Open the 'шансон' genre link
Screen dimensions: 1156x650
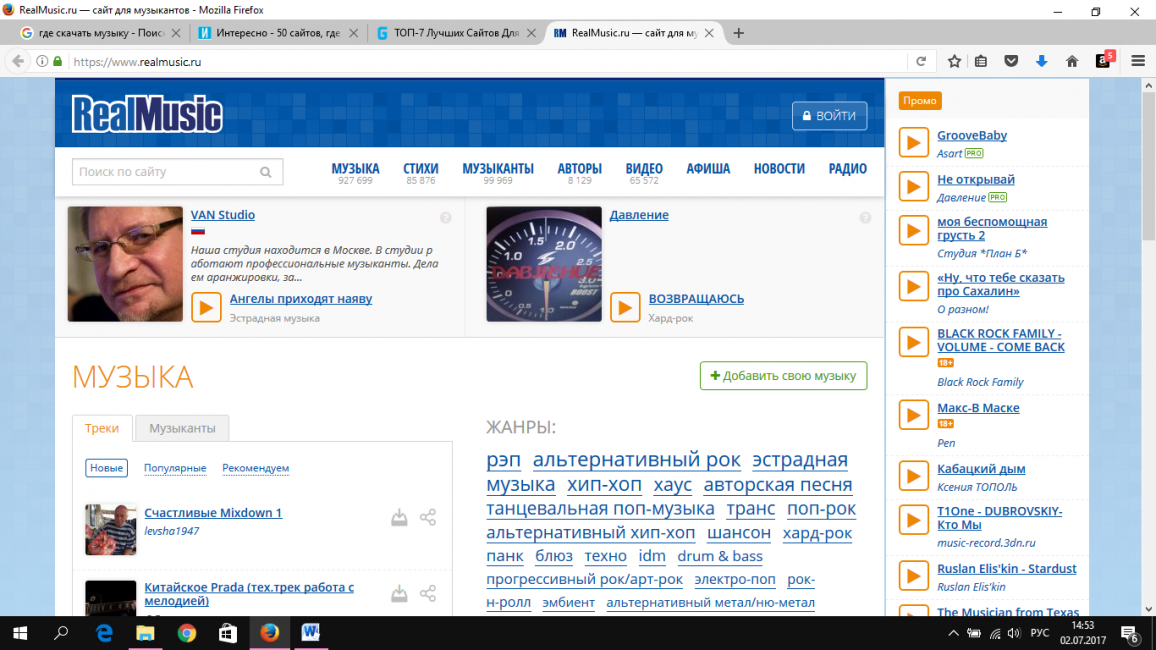(739, 533)
